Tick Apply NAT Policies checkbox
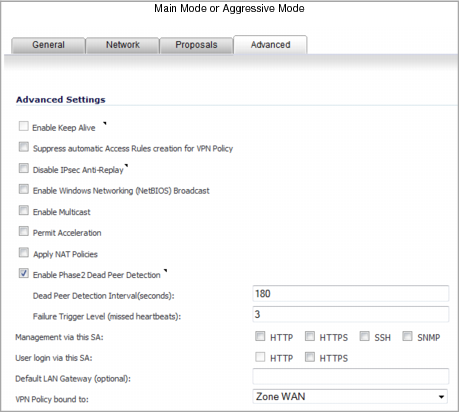The width and height of the screenshot is (460, 412). (23, 252)
